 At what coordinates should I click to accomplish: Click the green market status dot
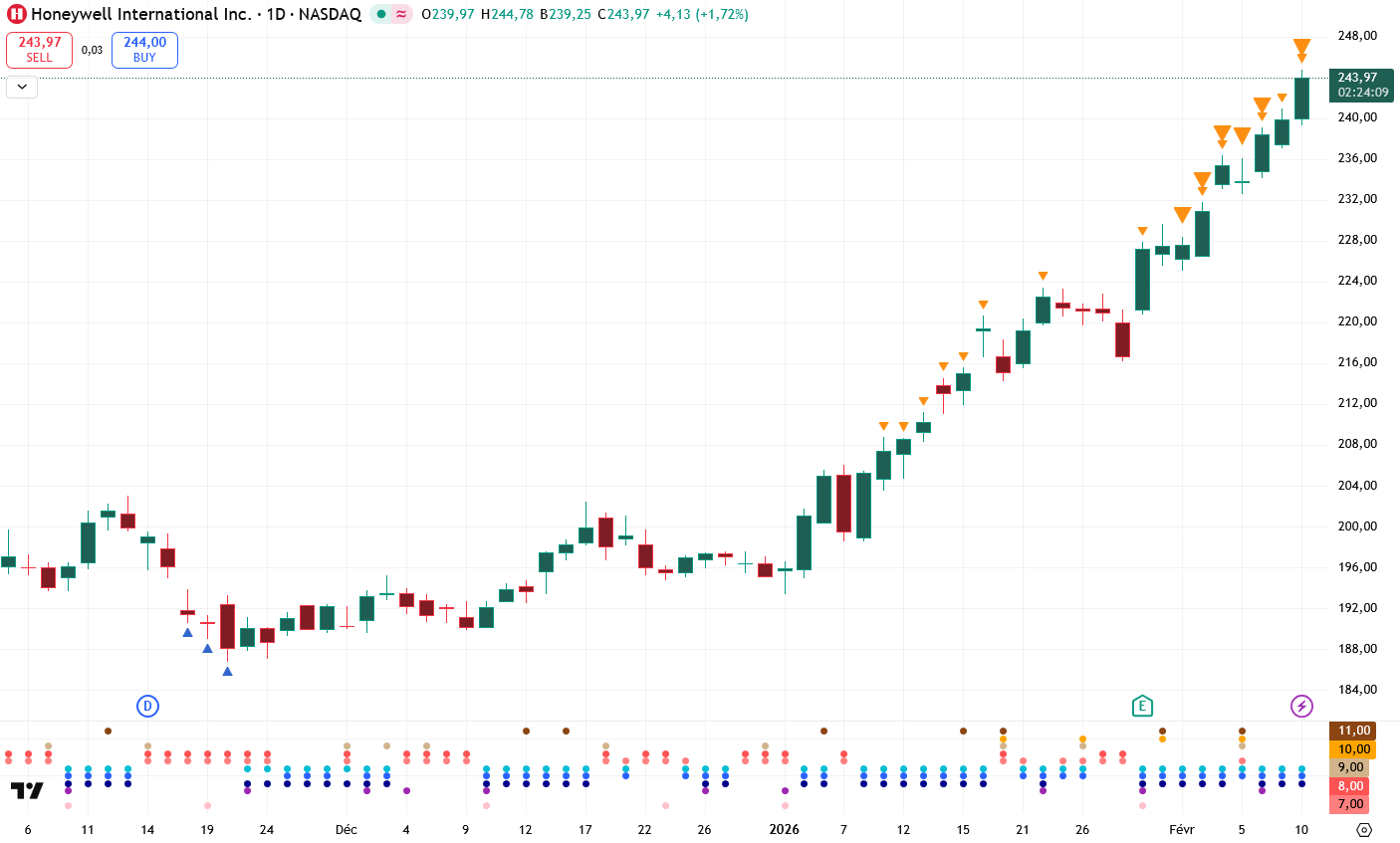point(381,14)
